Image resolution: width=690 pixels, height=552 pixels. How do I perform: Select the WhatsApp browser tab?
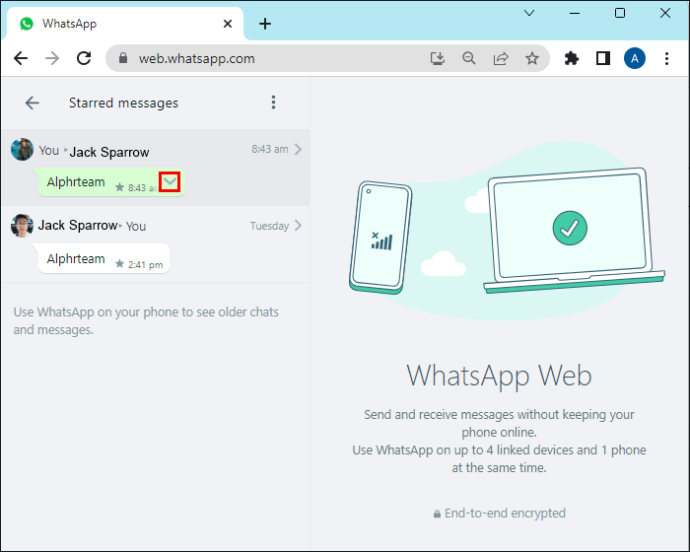coord(123,23)
